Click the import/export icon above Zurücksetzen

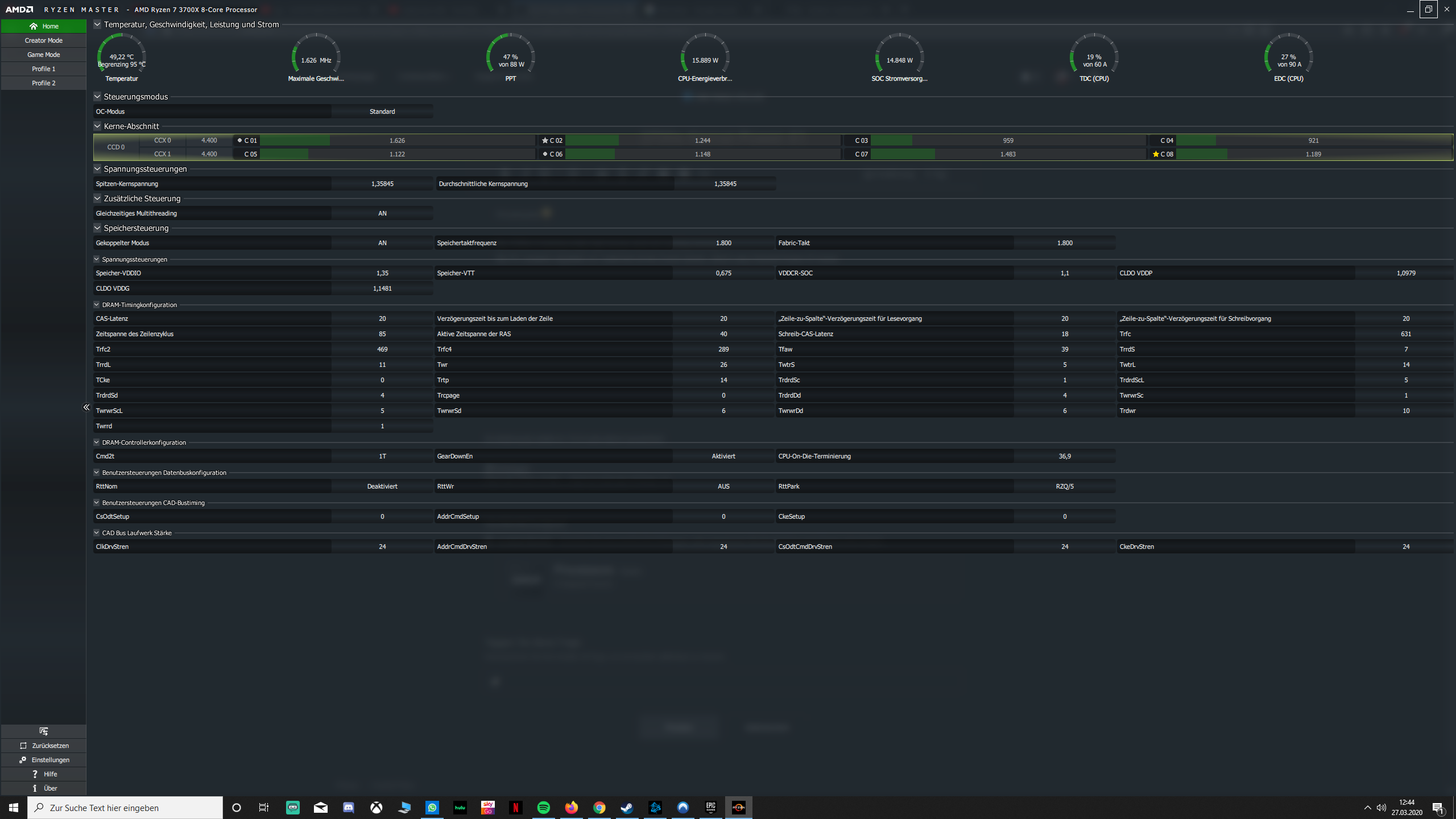tap(44, 731)
